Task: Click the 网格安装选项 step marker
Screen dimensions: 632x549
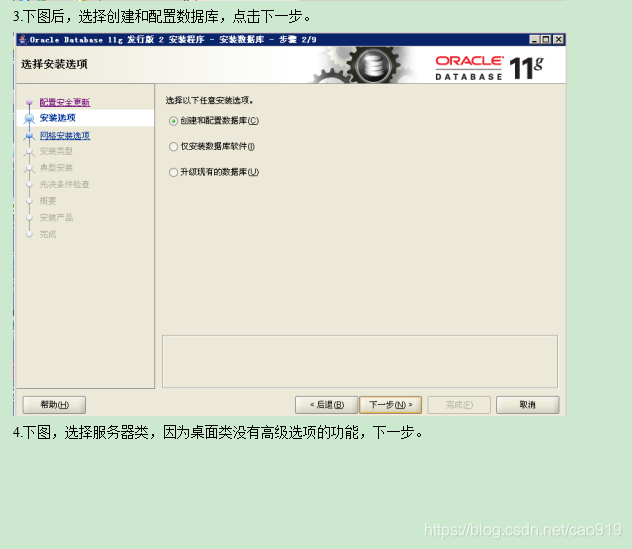Action: click(29, 136)
